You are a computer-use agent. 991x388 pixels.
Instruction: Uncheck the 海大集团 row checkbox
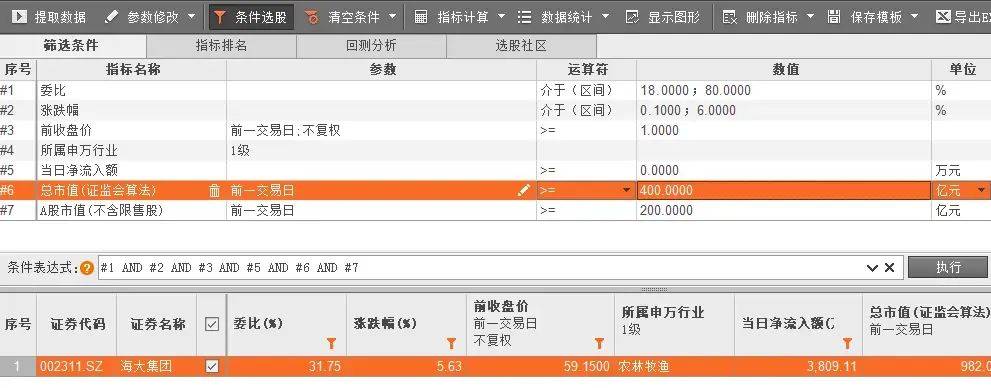(x=212, y=366)
